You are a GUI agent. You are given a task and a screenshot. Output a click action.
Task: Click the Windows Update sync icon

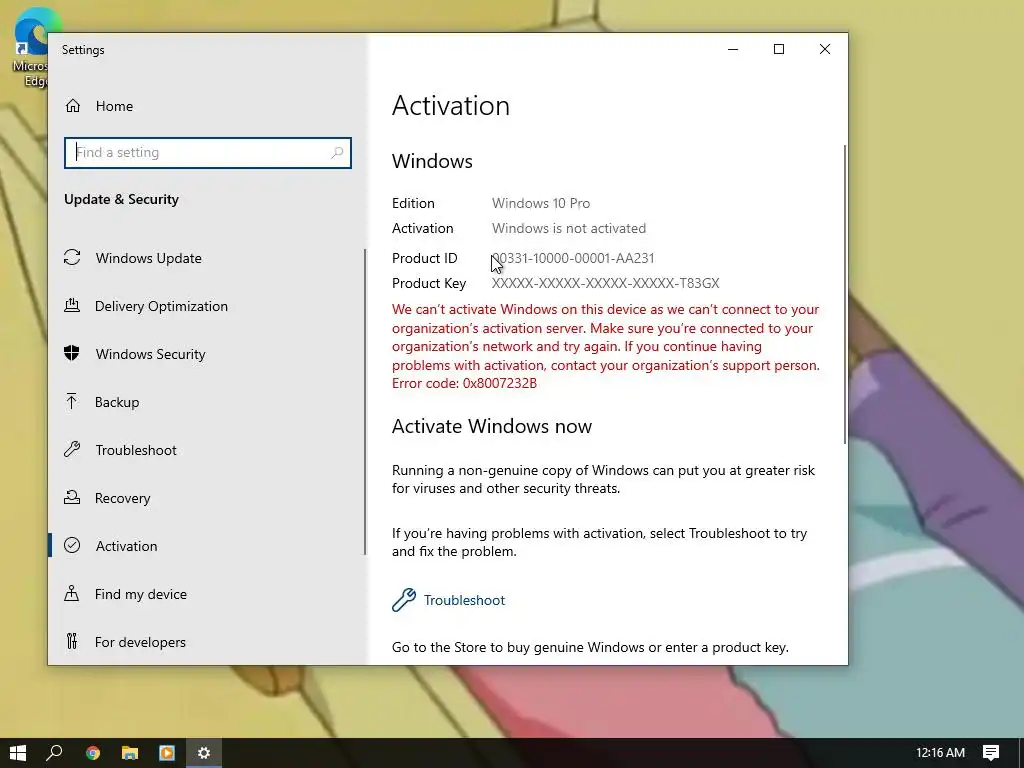coord(72,258)
